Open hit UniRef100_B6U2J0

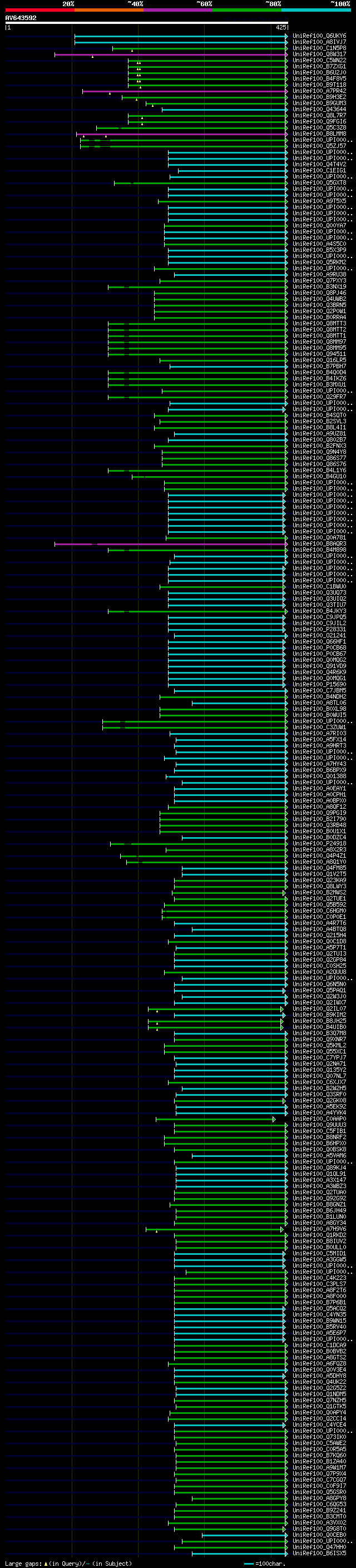coord(319,72)
